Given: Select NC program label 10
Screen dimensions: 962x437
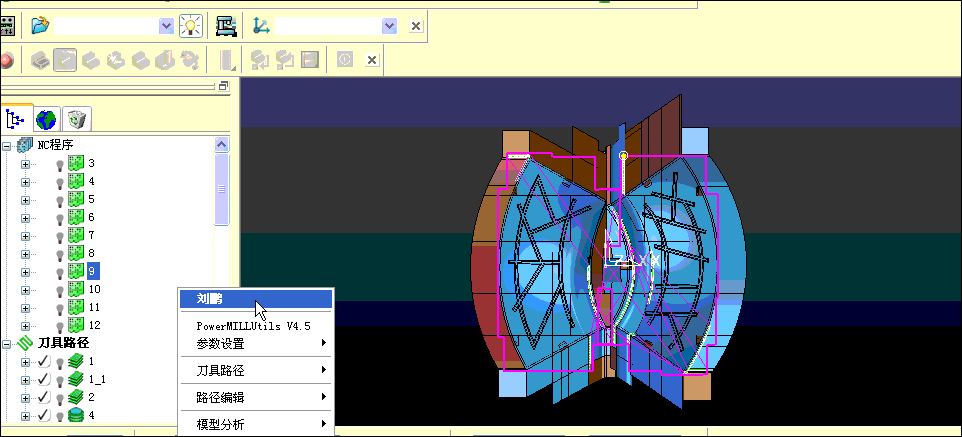Looking at the screenshot, I should click(x=94, y=290).
